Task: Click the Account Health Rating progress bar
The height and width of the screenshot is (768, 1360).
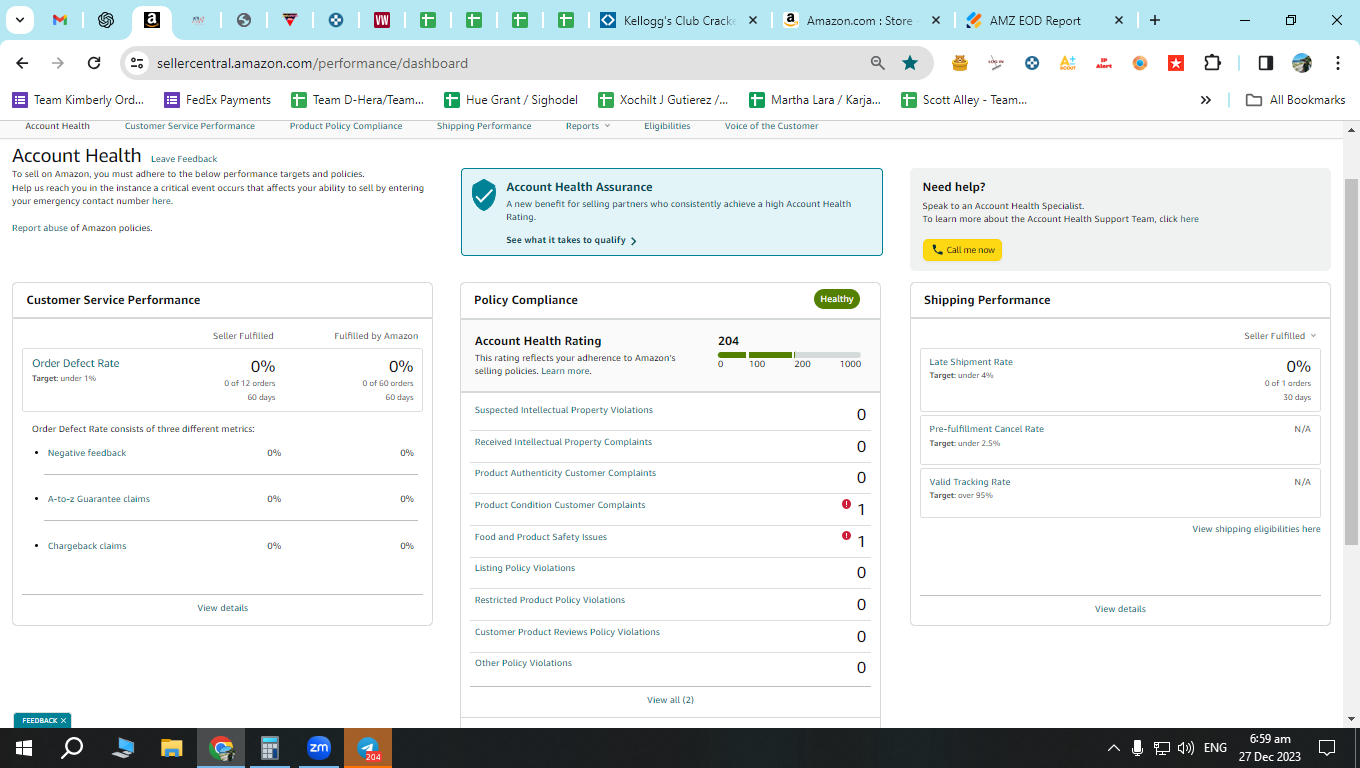Action: coord(789,355)
